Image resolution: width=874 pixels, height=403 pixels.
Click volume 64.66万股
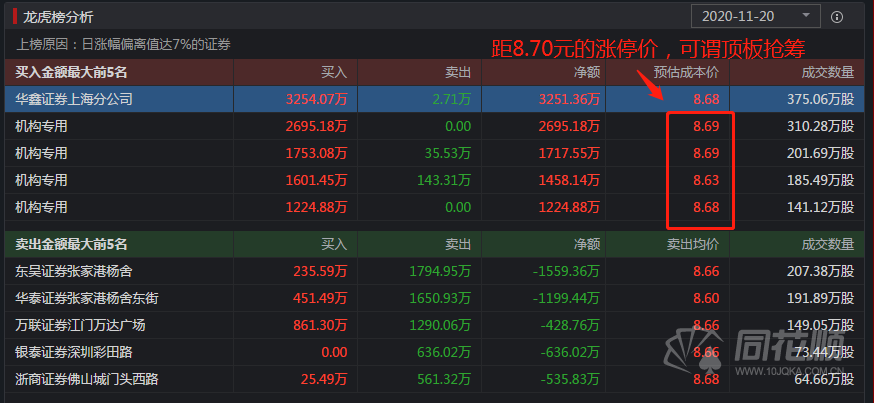tap(823, 379)
